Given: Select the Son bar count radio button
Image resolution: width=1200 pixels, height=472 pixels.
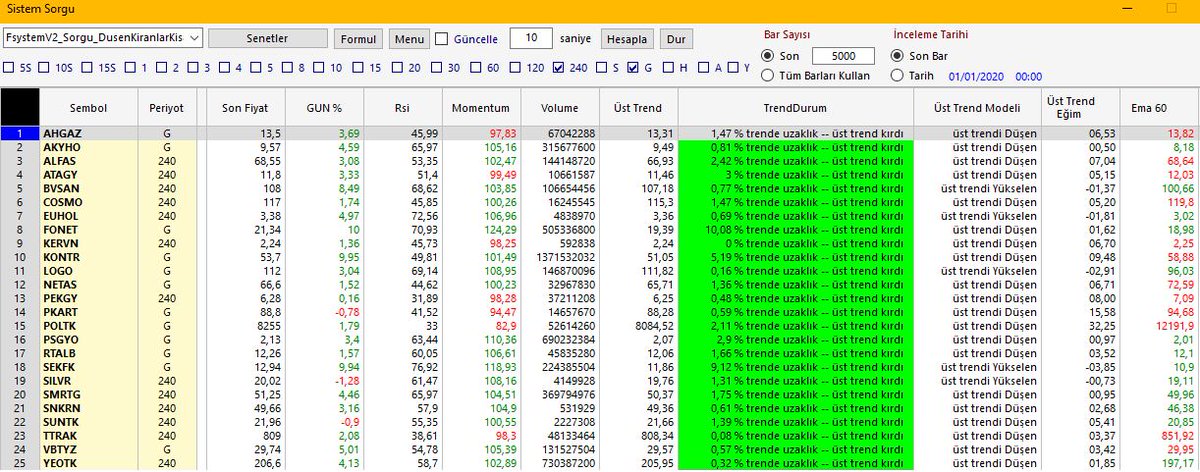Looking at the screenshot, I should tap(768, 56).
